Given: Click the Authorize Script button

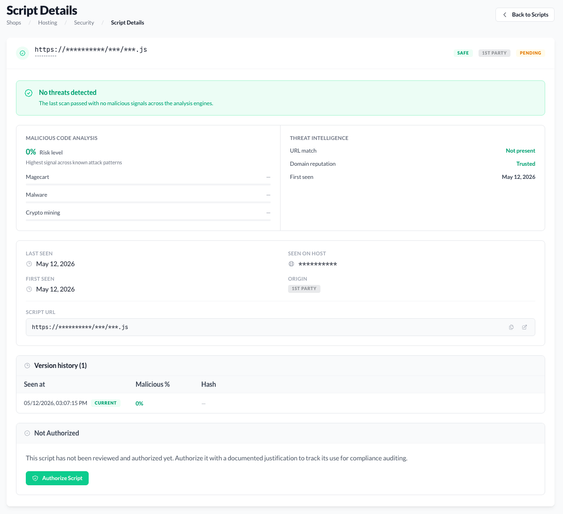Looking at the screenshot, I should [x=57, y=478].
